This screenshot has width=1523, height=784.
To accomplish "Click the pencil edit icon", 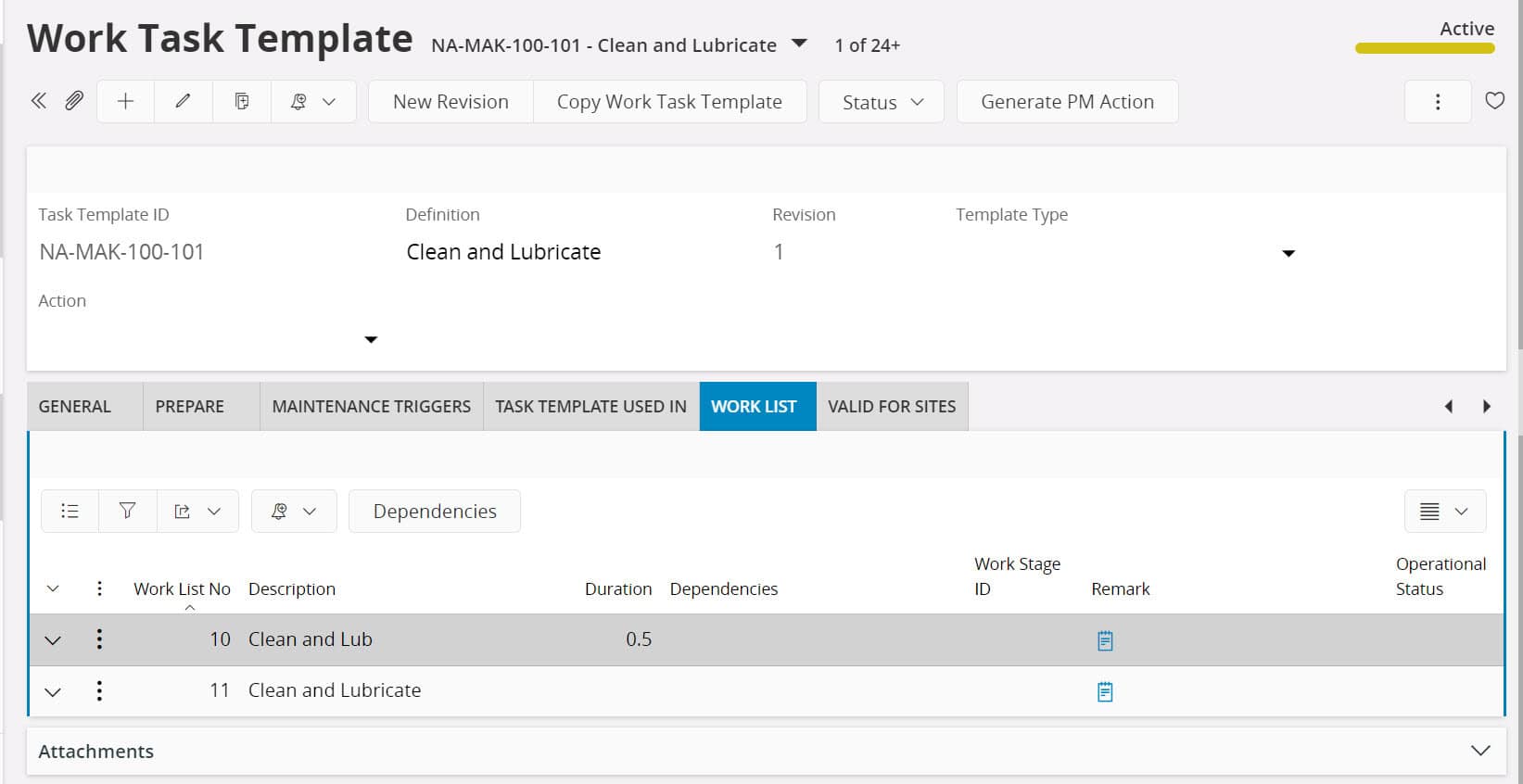I will point(183,101).
